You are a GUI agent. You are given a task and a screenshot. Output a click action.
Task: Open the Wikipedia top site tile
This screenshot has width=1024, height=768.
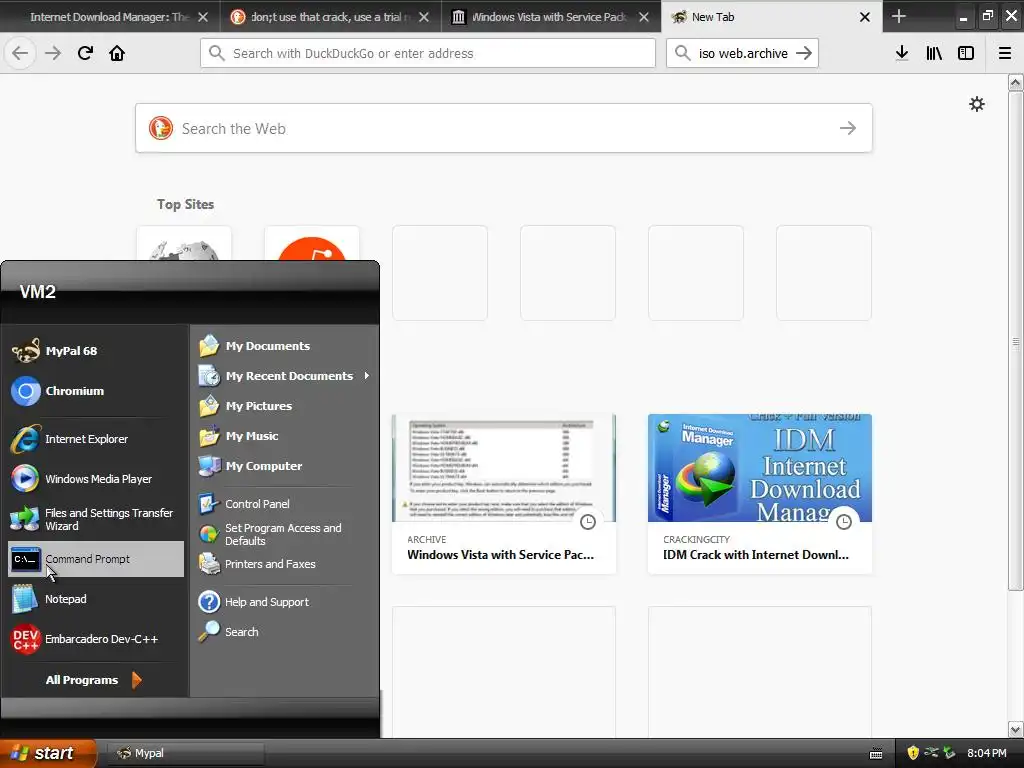tap(184, 244)
